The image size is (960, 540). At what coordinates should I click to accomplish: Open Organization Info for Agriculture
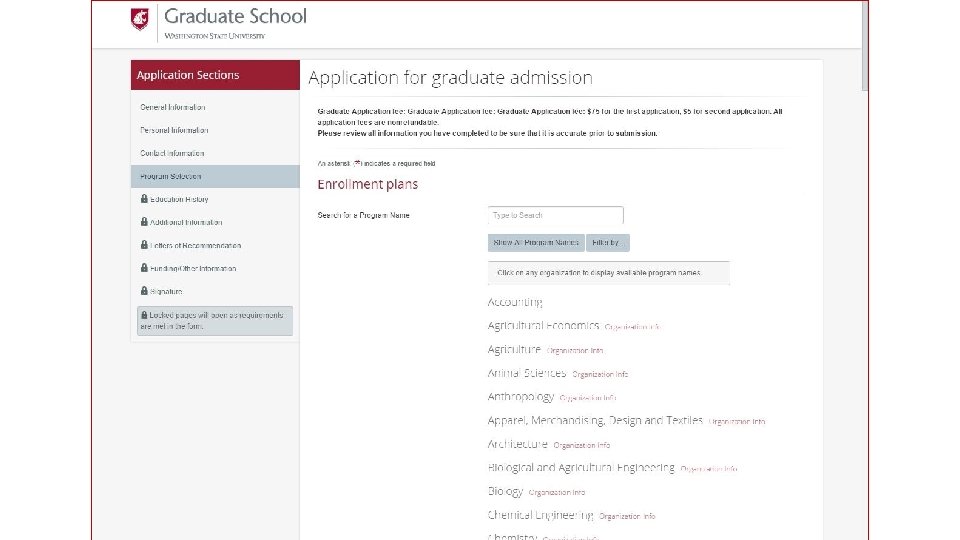[x=575, y=351]
